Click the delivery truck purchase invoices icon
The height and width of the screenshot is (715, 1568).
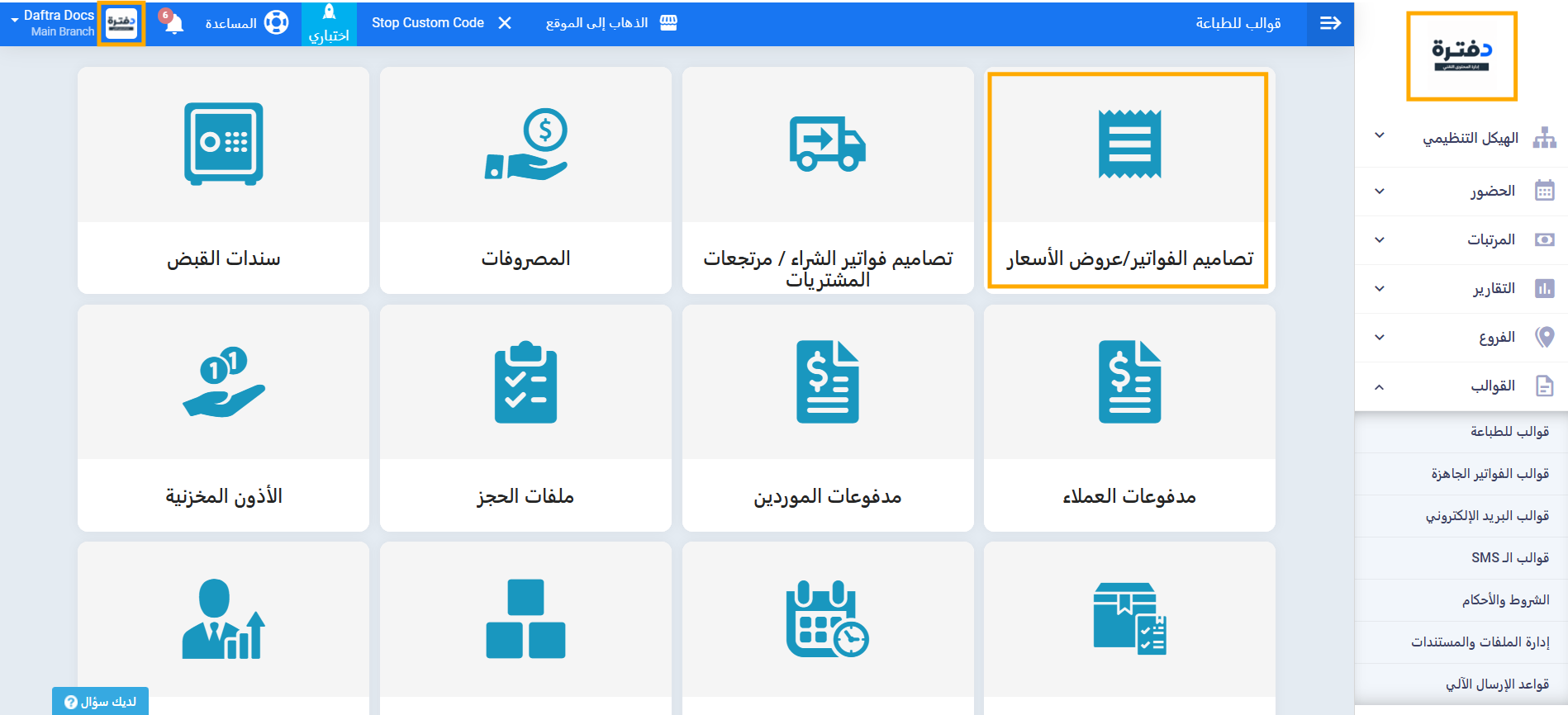pos(827,144)
